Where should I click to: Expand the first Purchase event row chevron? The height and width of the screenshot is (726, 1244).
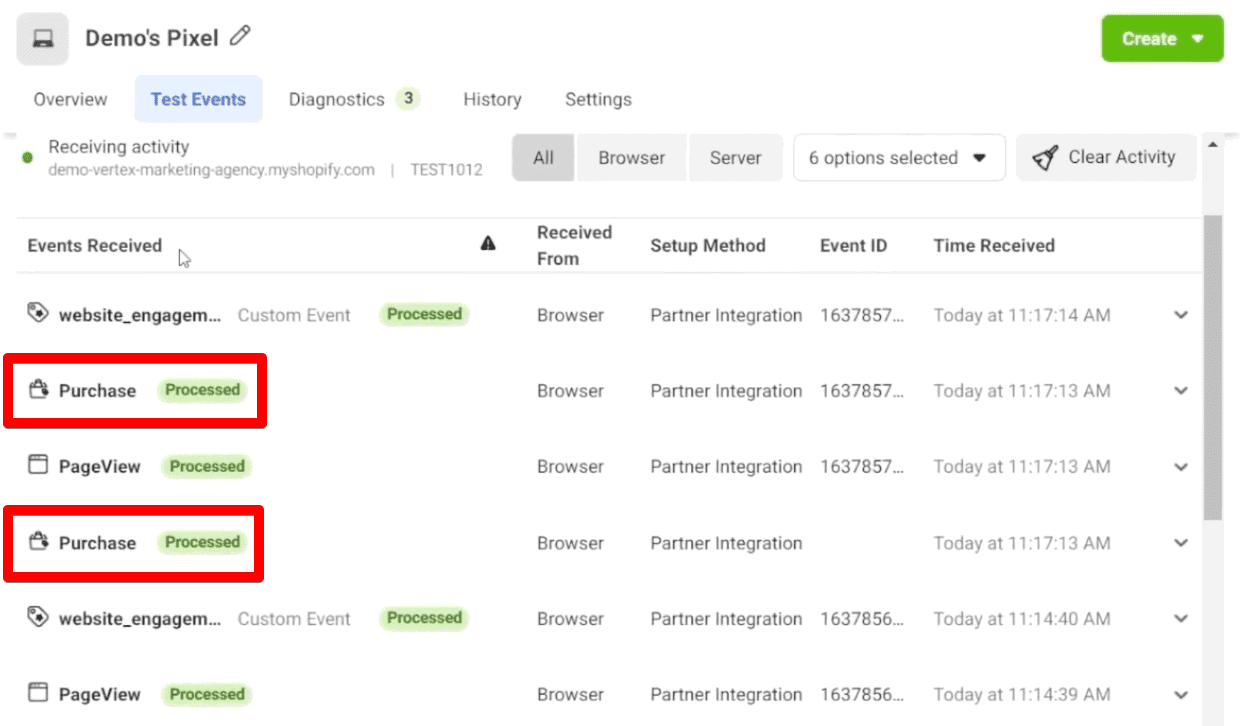pyautogui.click(x=1181, y=391)
